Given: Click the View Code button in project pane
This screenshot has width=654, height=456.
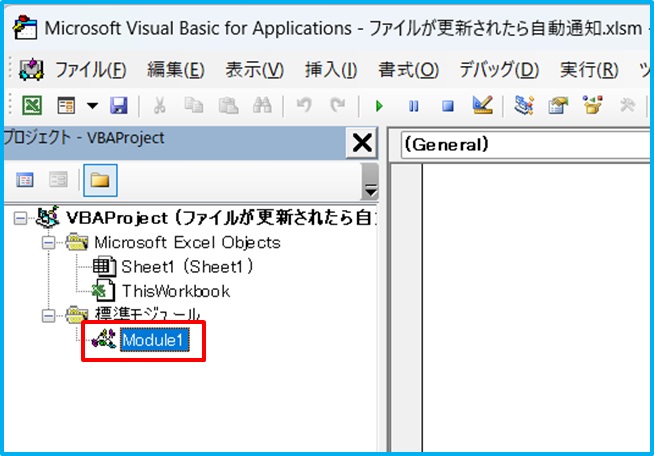Looking at the screenshot, I should click(x=25, y=180).
